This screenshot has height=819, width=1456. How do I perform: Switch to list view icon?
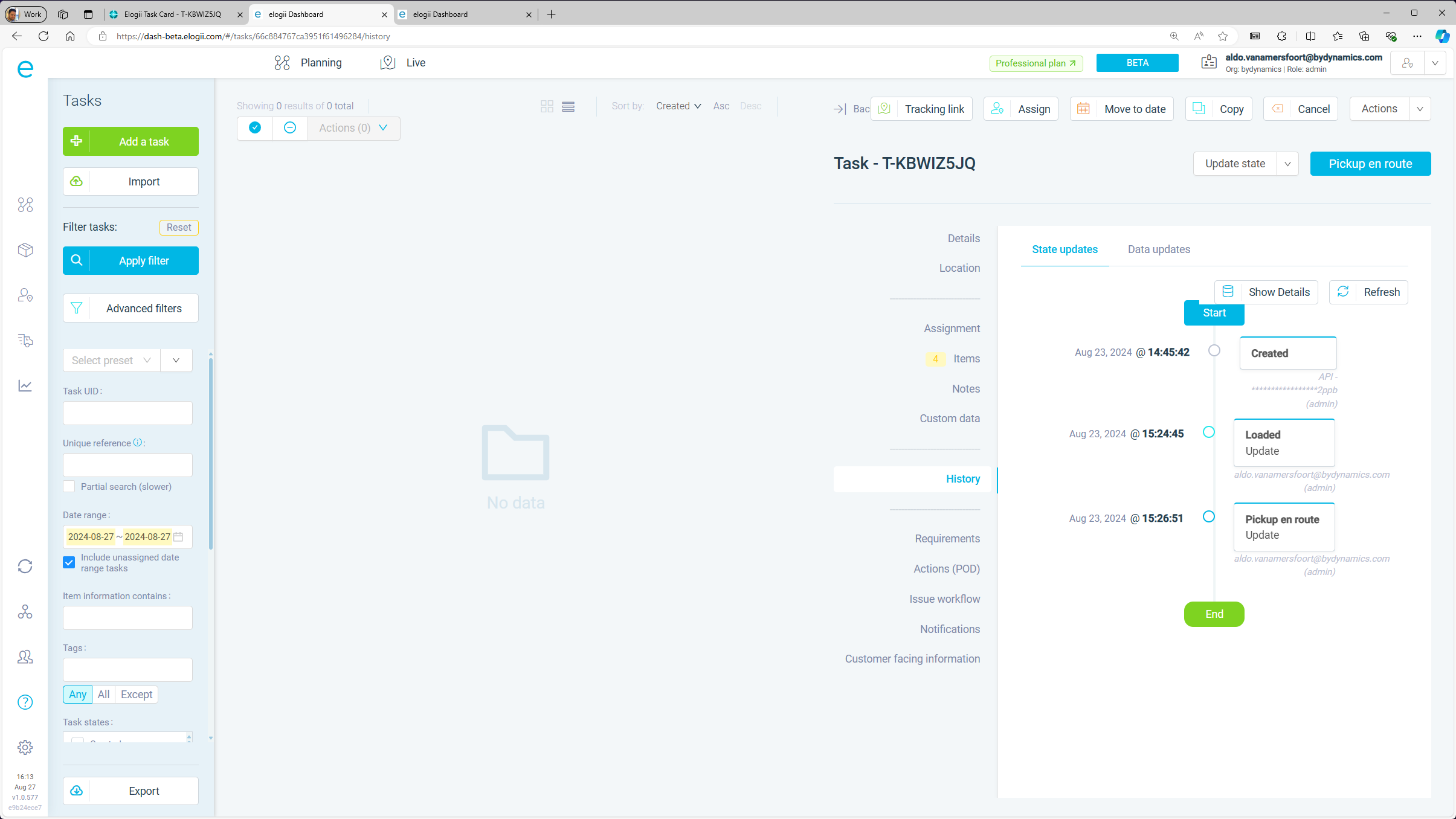click(568, 106)
